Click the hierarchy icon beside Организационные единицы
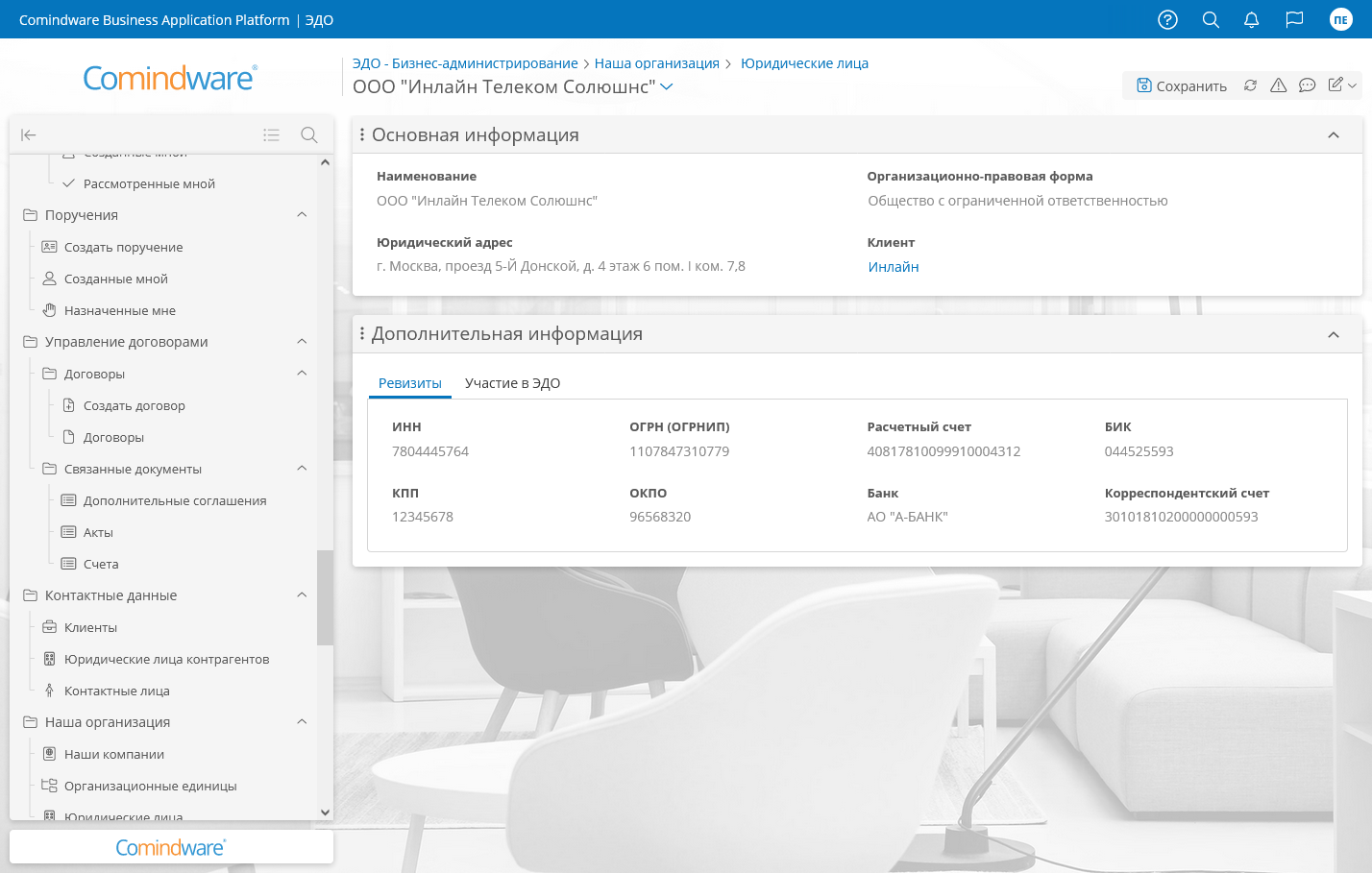 (49, 786)
